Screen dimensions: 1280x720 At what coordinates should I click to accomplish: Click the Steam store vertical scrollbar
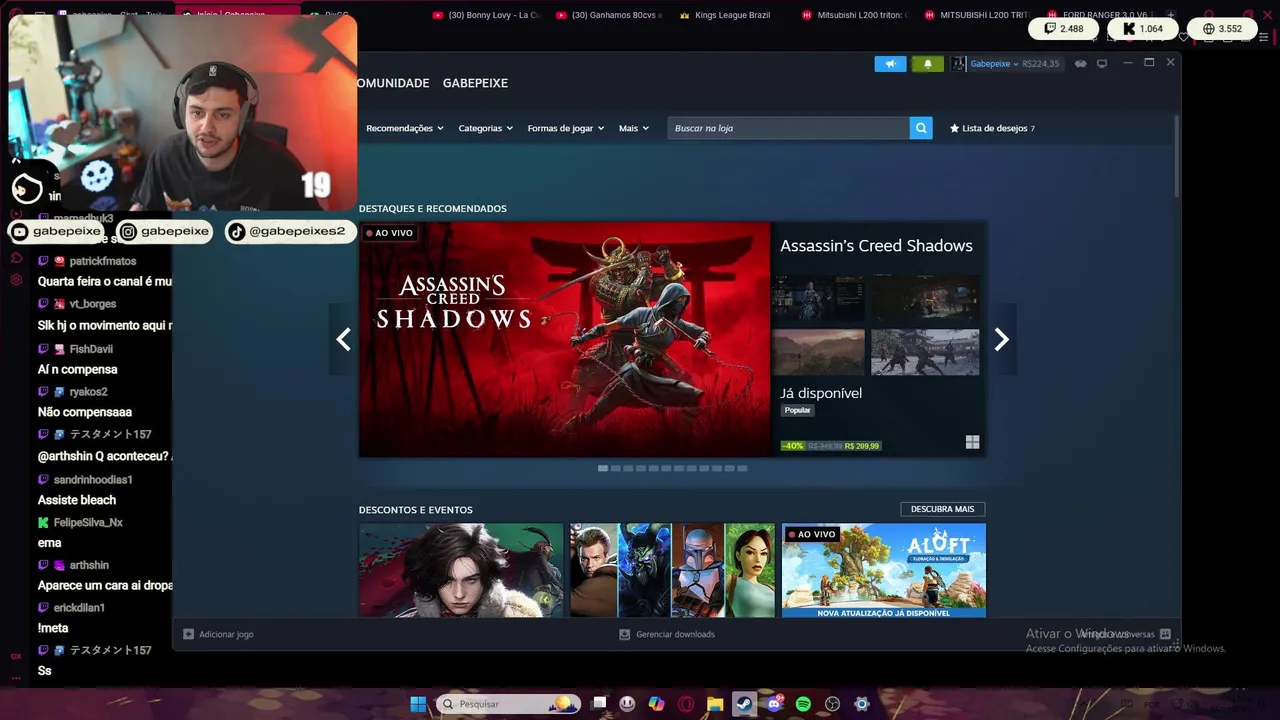[1176, 157]
